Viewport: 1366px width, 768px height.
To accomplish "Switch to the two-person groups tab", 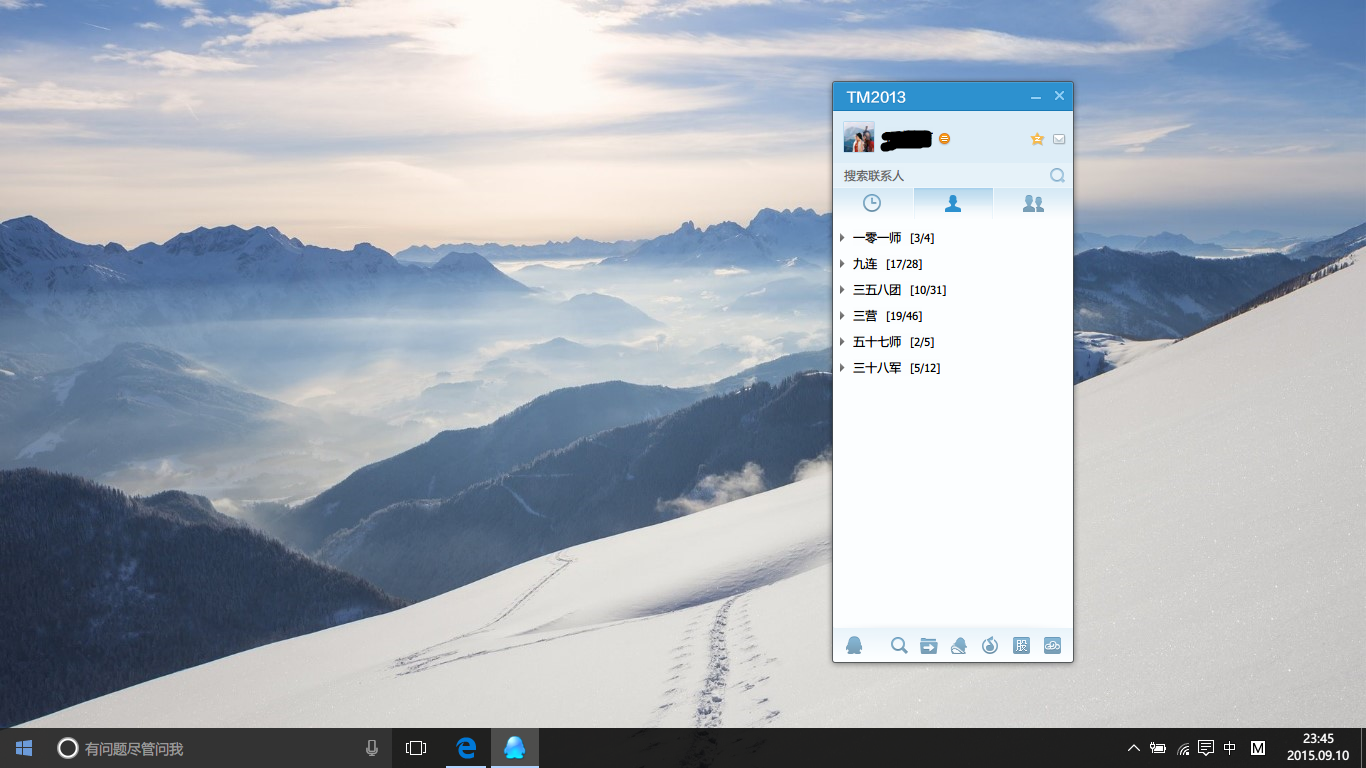I will (x=1033, y=203).
